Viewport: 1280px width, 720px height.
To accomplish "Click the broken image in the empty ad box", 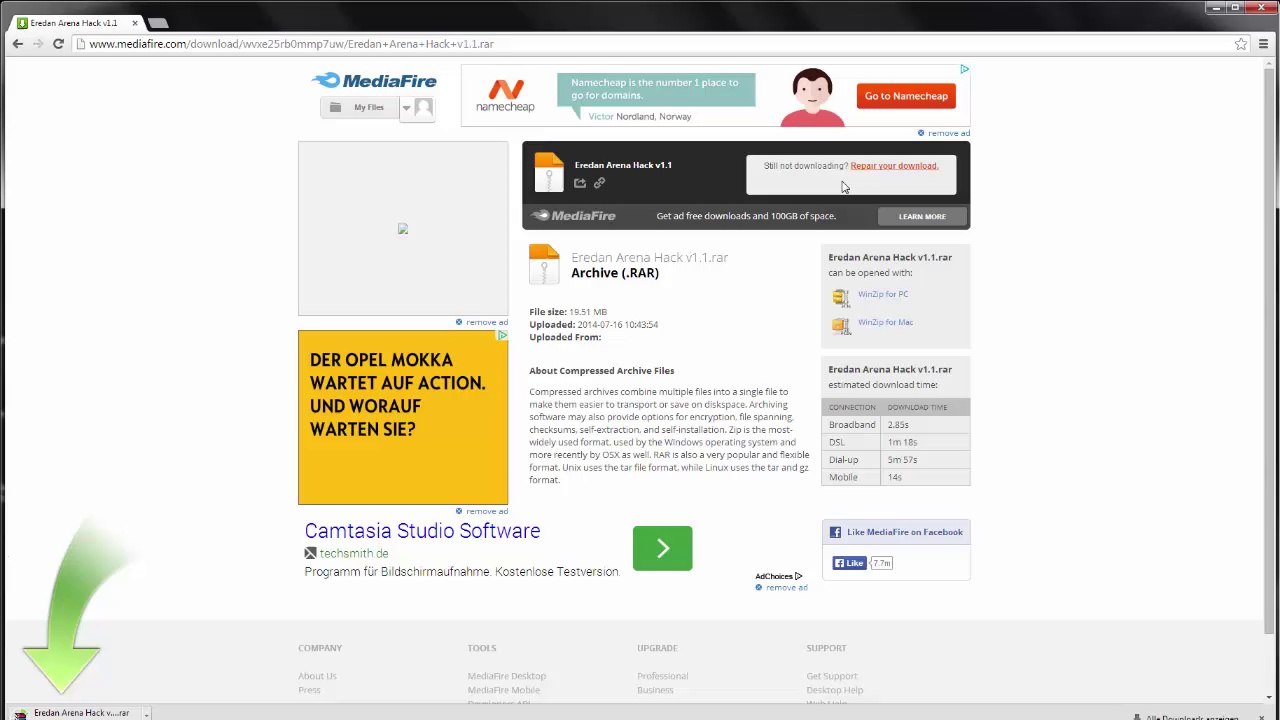I will coord(403,229).
